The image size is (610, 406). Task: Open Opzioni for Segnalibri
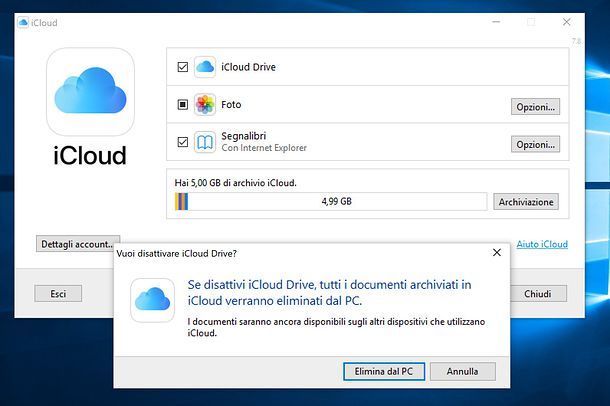point(535,144)
